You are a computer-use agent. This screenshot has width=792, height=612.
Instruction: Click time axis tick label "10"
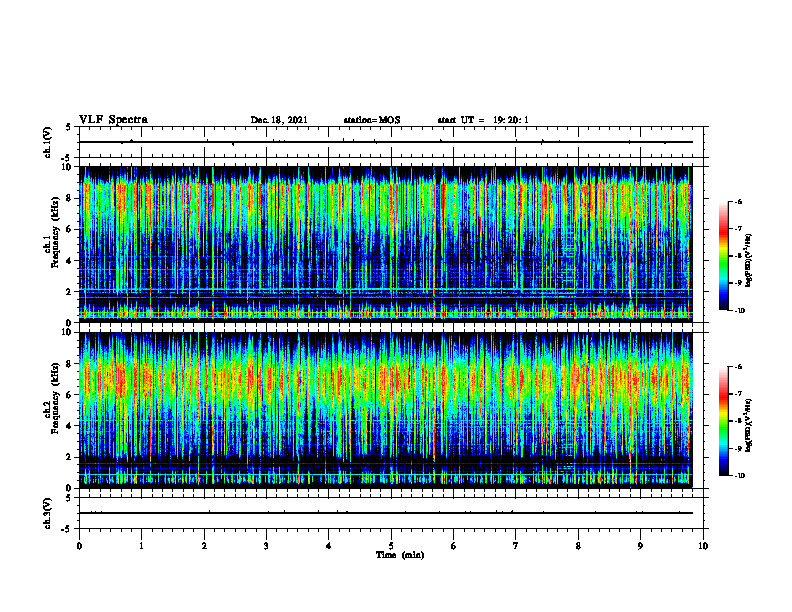point(703,546)
